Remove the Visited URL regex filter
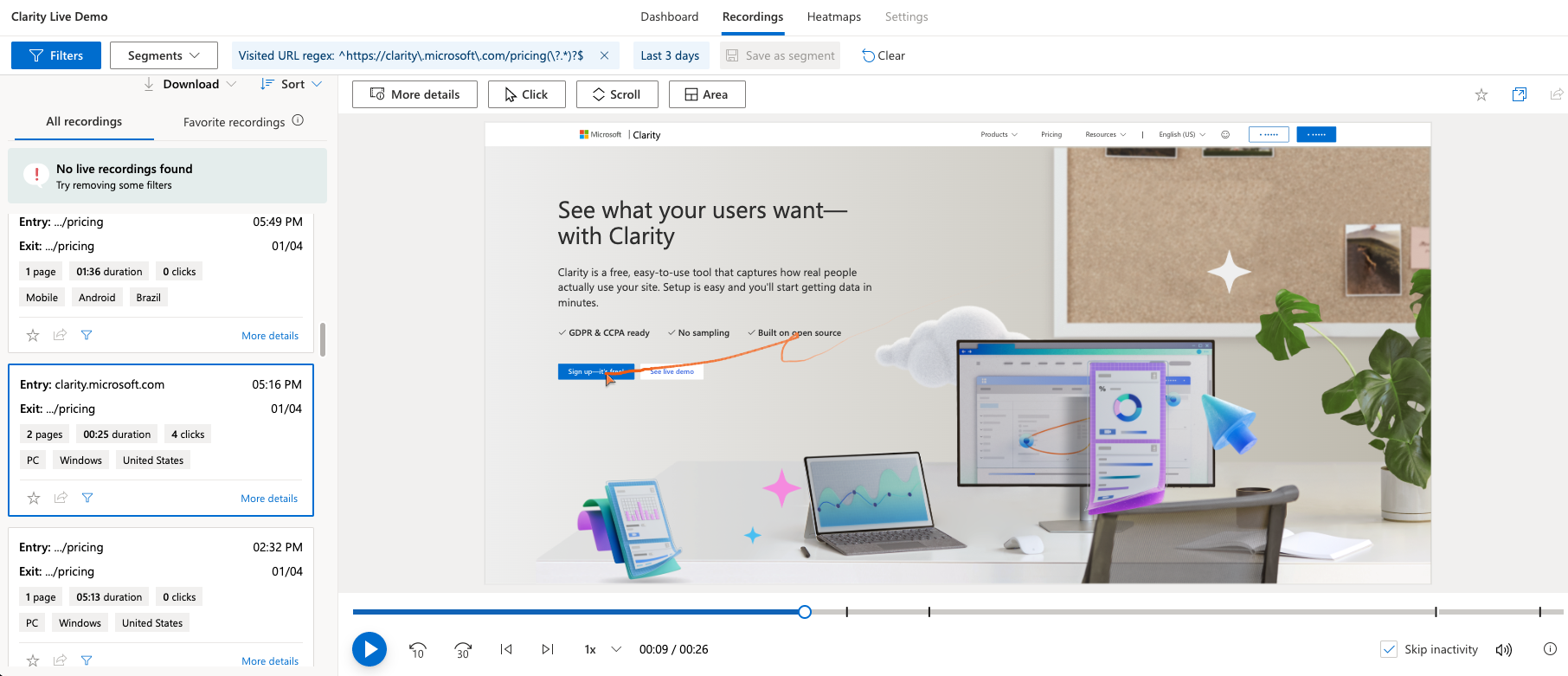 pyautogui.click(x=604, y=55)
